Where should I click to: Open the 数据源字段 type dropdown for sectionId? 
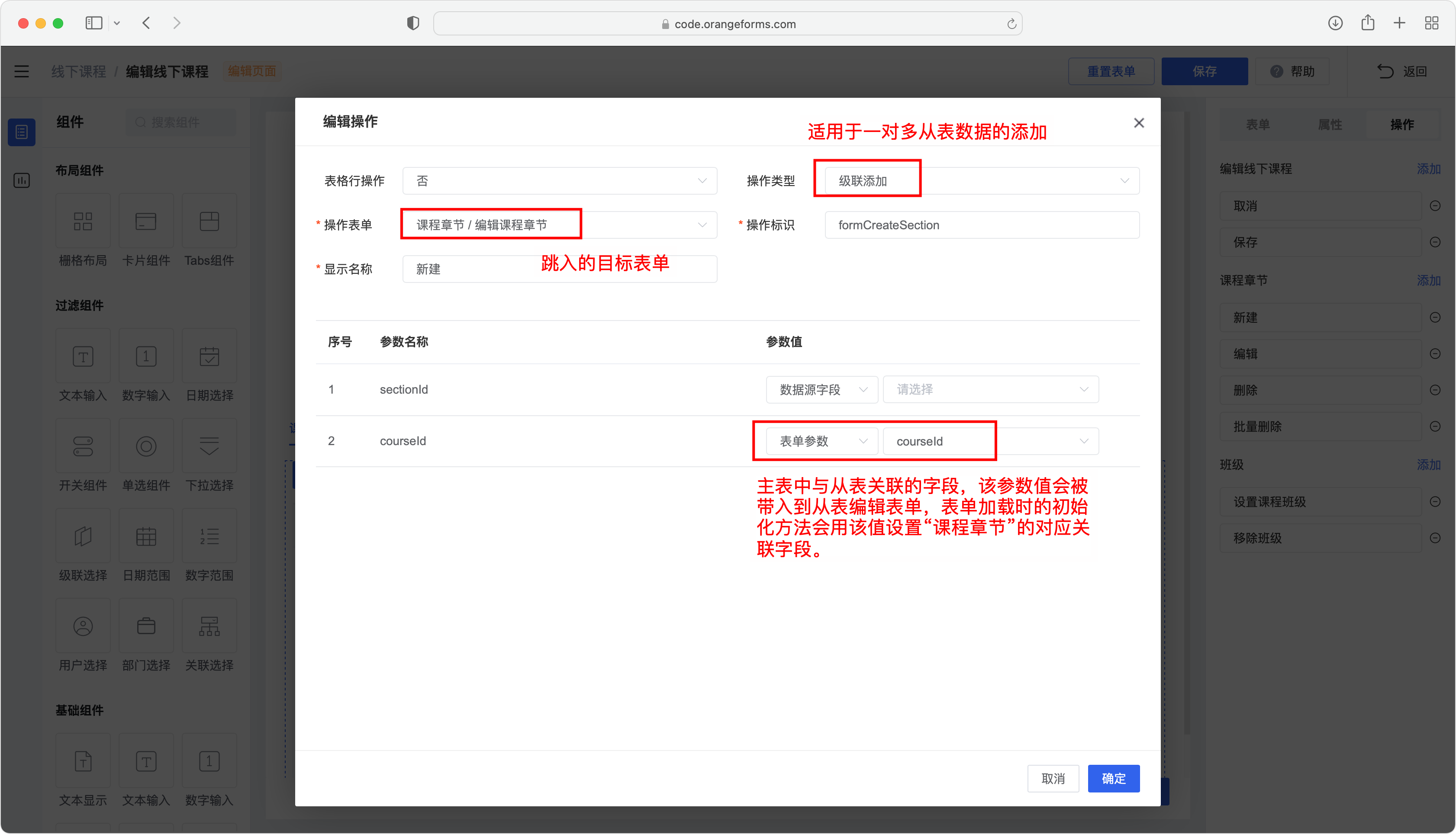(821, 389)
